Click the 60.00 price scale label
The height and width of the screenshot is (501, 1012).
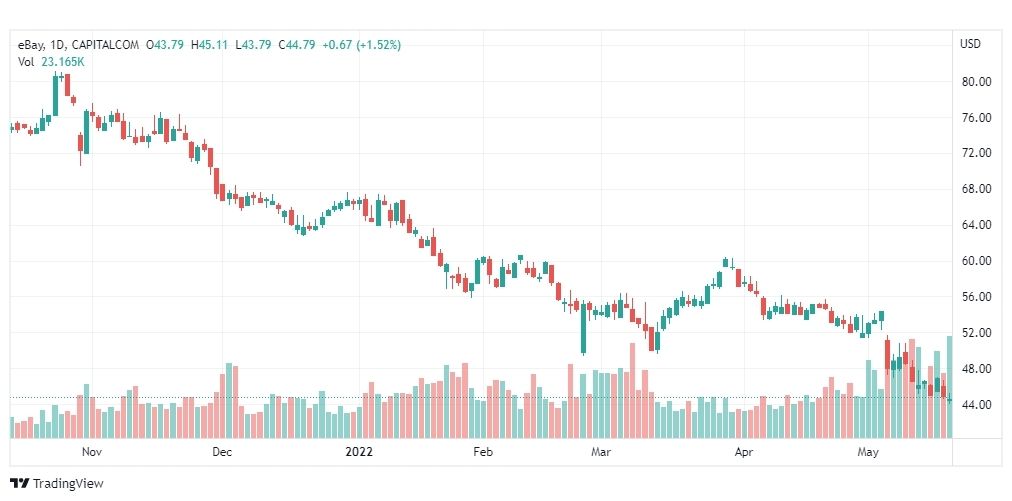click(975, 261)
